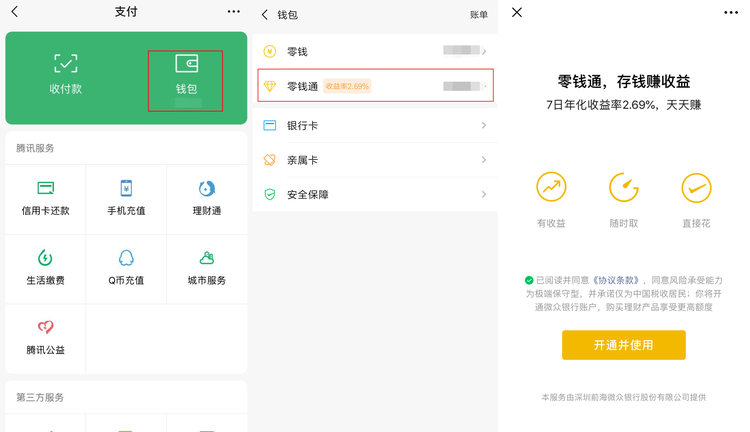
Task: Open 信用卡还款 service
Action: point(45,198)
